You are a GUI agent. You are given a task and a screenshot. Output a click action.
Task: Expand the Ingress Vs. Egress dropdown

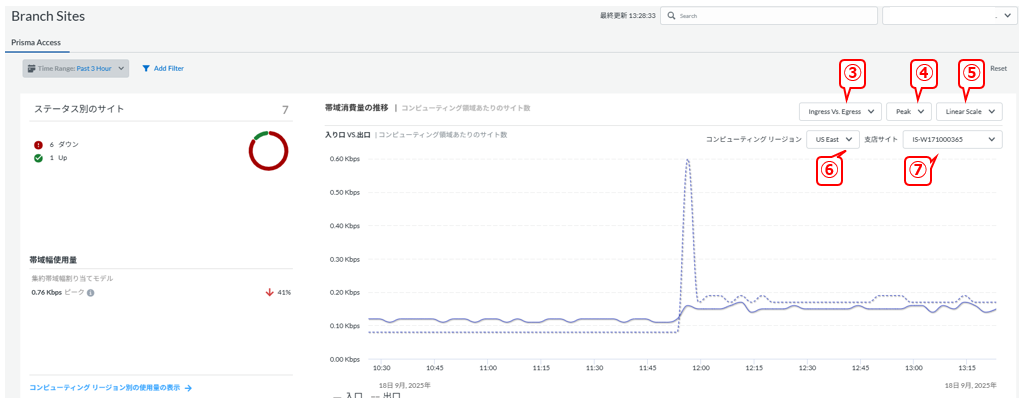coord(839,112)
